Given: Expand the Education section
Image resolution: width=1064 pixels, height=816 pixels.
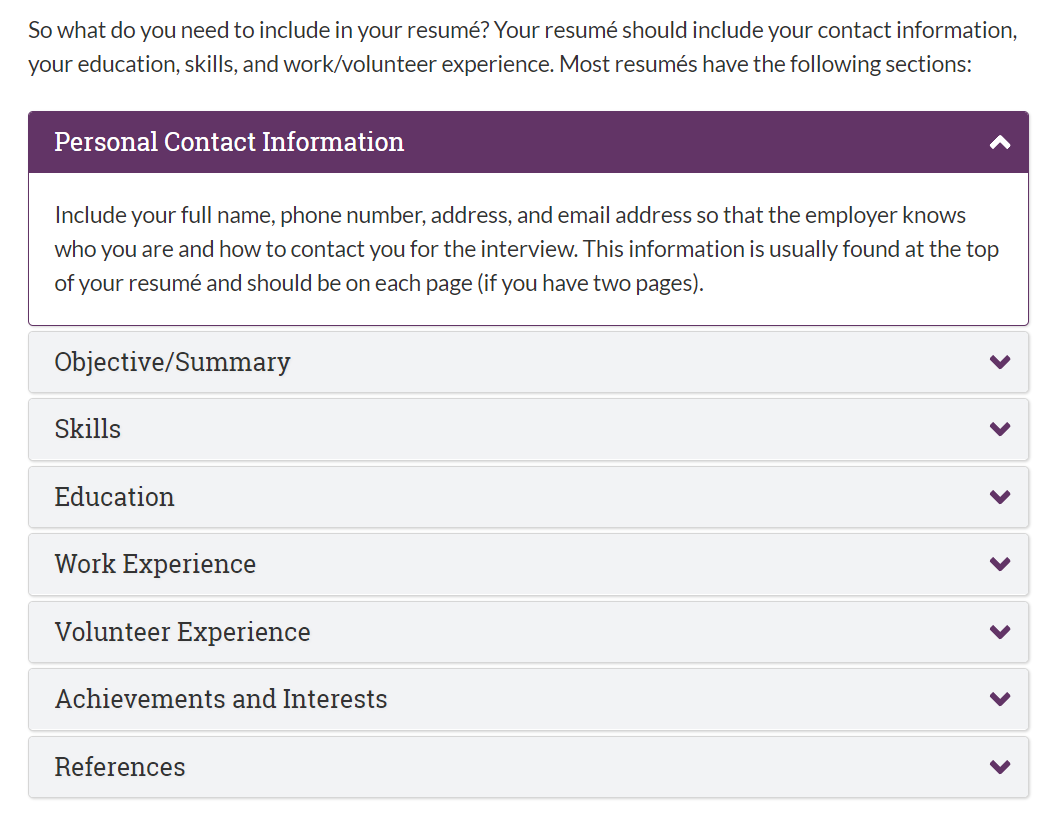Looking at the screenshot, I should [528, 497].
